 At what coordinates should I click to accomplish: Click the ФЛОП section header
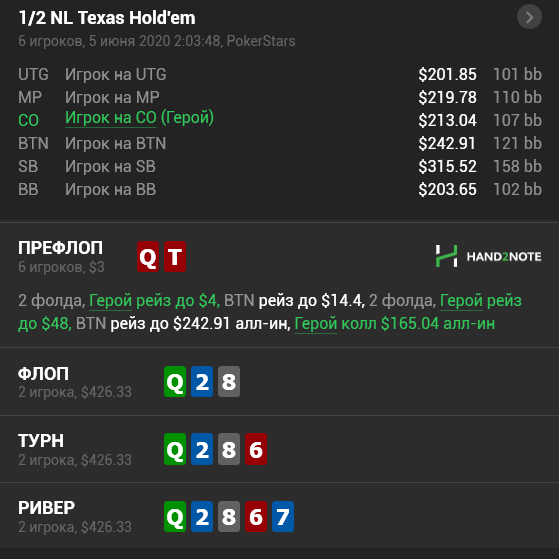43,374
